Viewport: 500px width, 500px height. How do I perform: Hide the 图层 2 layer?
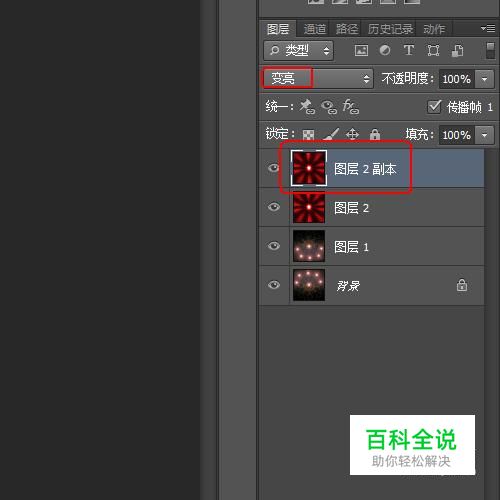[x=274, y=207]
